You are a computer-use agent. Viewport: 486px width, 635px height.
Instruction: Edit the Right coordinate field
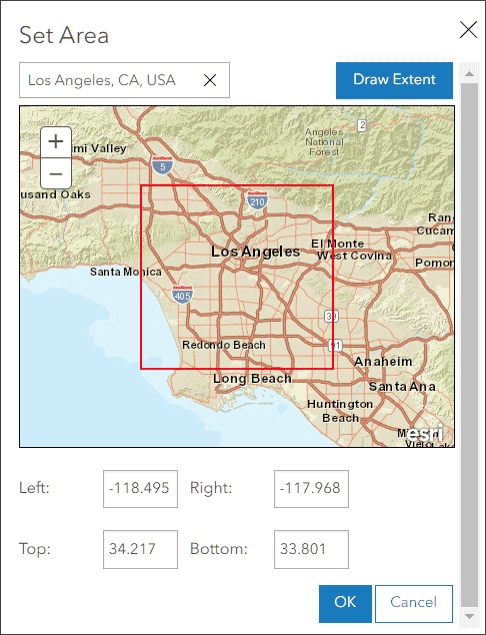click(311, 489)
